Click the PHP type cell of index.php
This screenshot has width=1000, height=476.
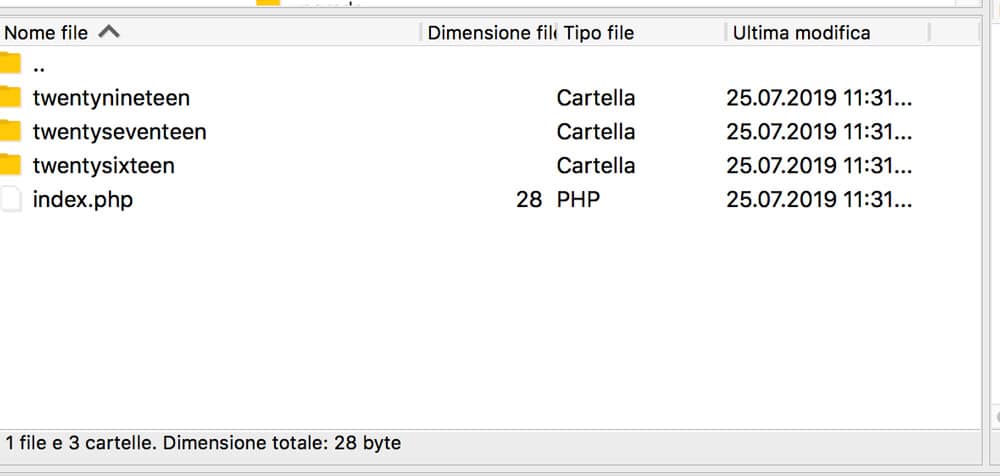pos(578,200)
